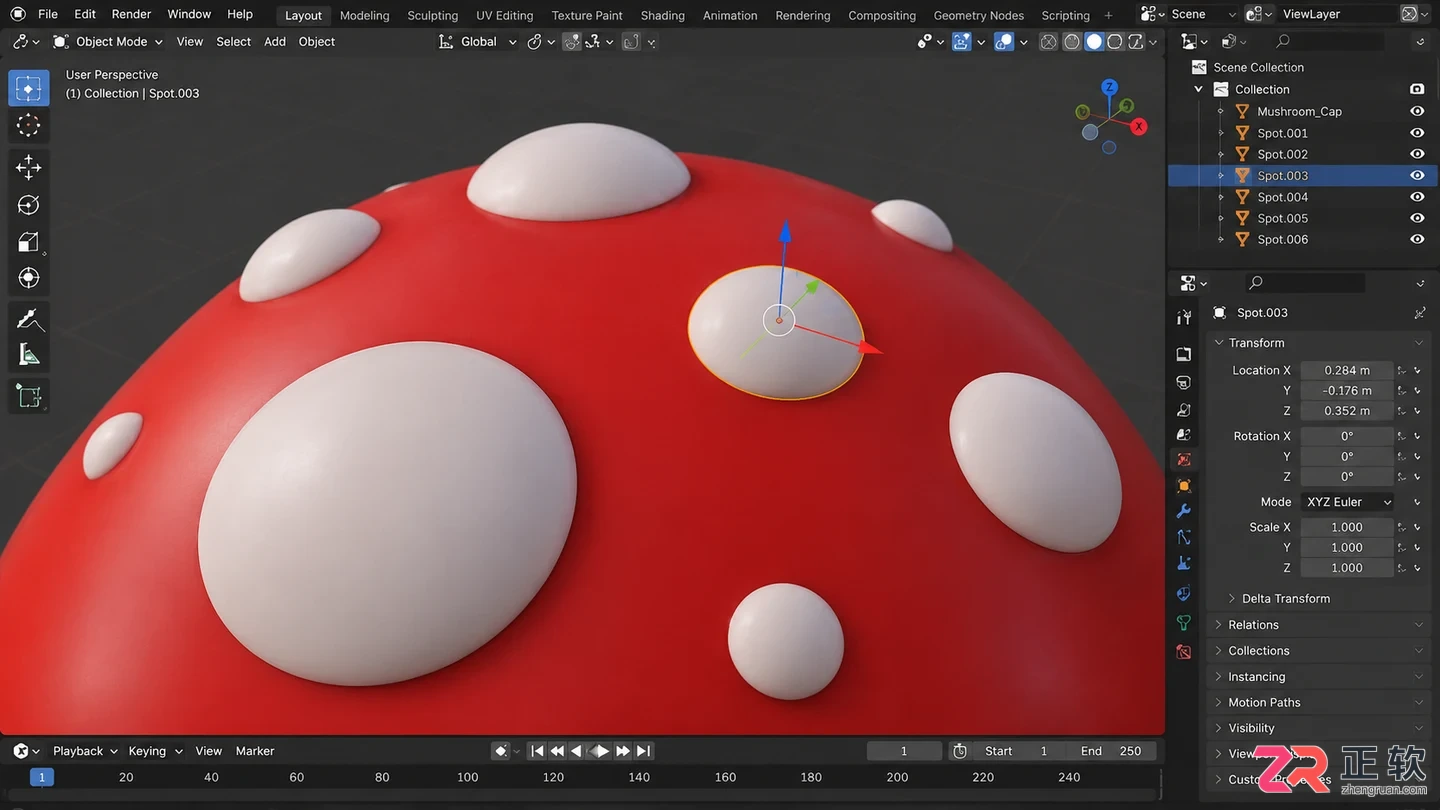
Task: Activate the Rotate tool
Action: (x=29, y=205)
